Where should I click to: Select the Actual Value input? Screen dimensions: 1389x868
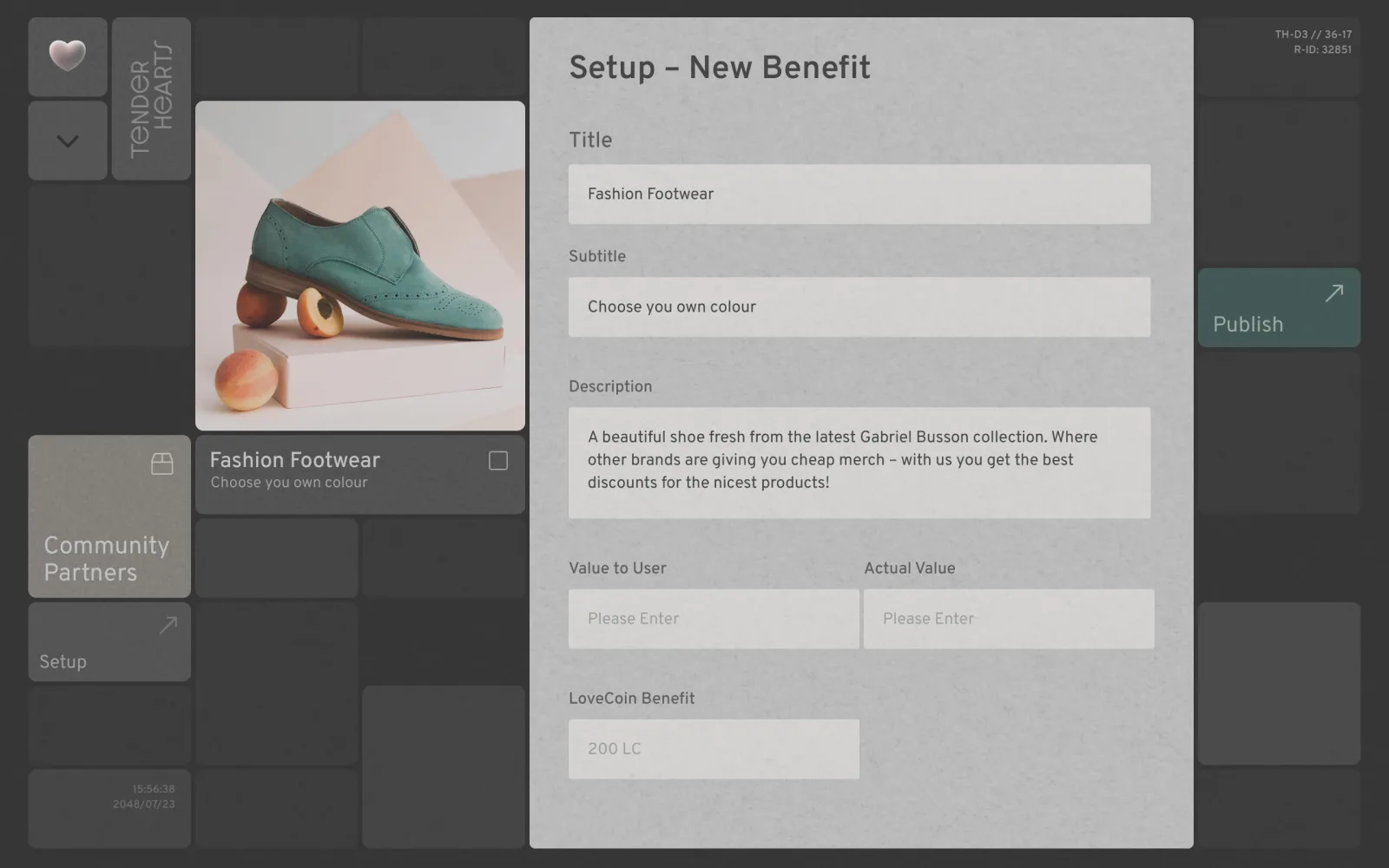[x=1009, y=619]
